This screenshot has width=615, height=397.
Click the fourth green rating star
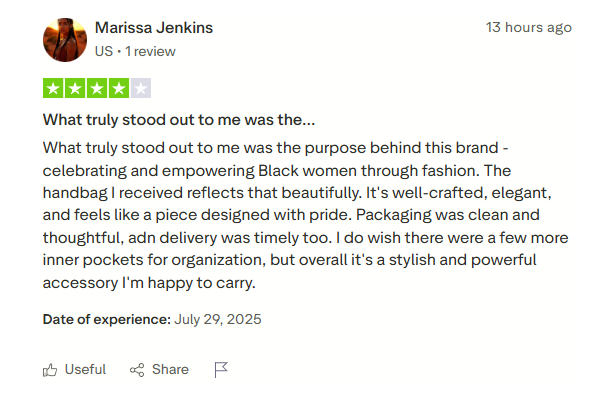coord(119,88)
